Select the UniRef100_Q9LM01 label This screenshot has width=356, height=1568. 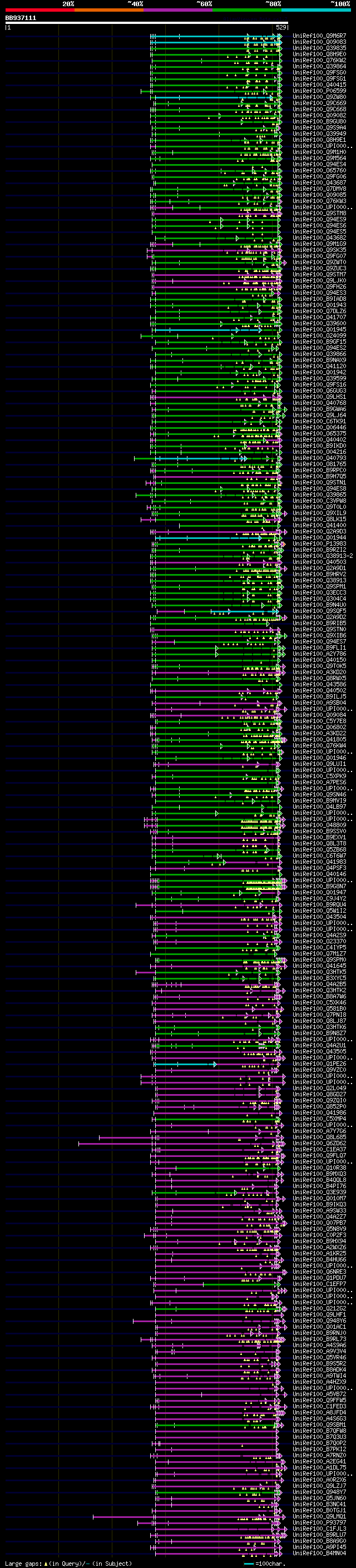click(319, 1516)
